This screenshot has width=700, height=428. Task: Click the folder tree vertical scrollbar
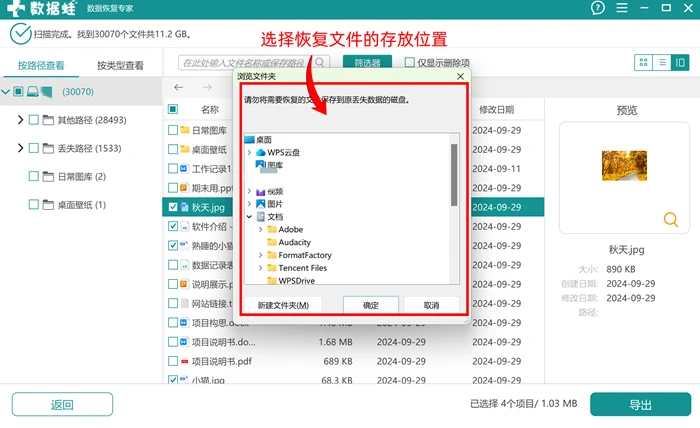coord(454,175)
